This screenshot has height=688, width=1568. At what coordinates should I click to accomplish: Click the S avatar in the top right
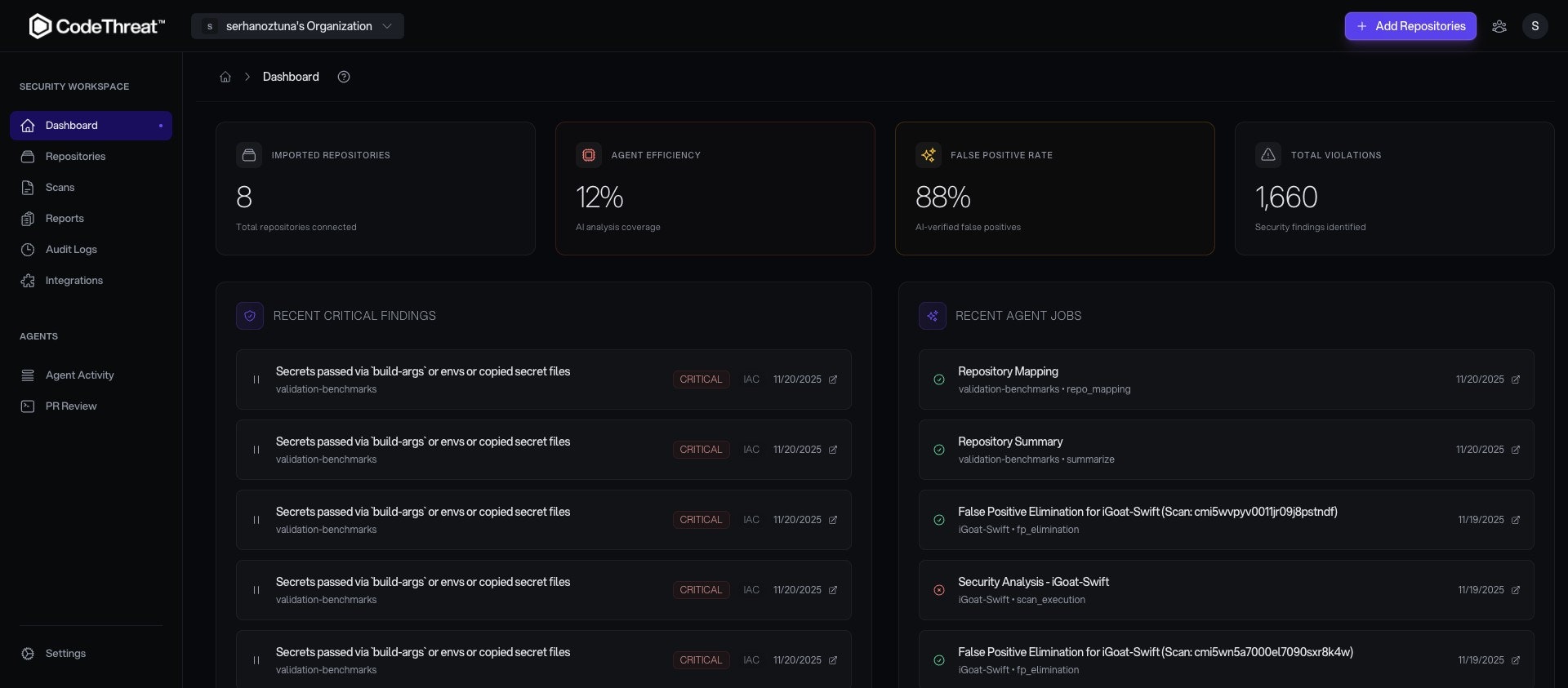tap(1535, 25)
